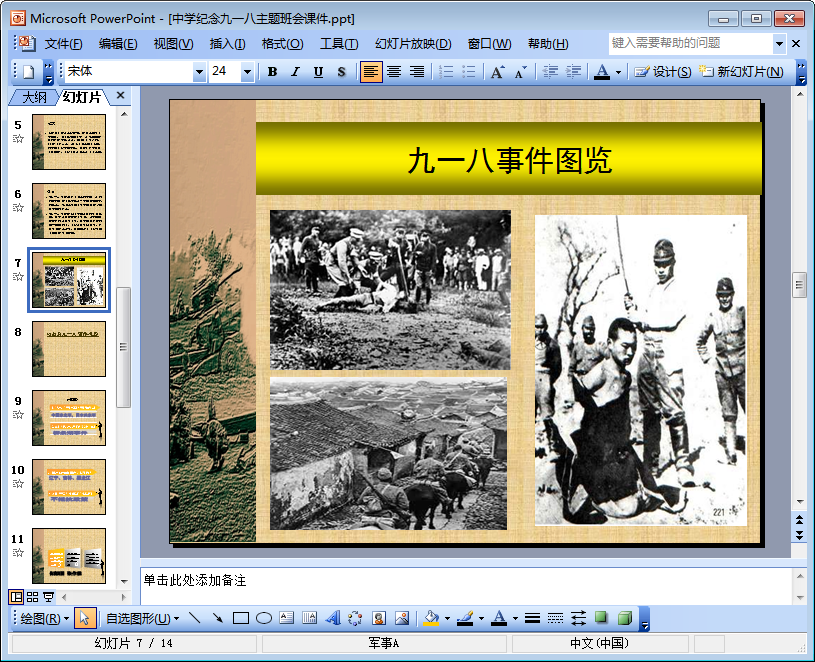Click the increase font size icon
The width and height of the screenshot is (815, 662).
tap(497, 72)
